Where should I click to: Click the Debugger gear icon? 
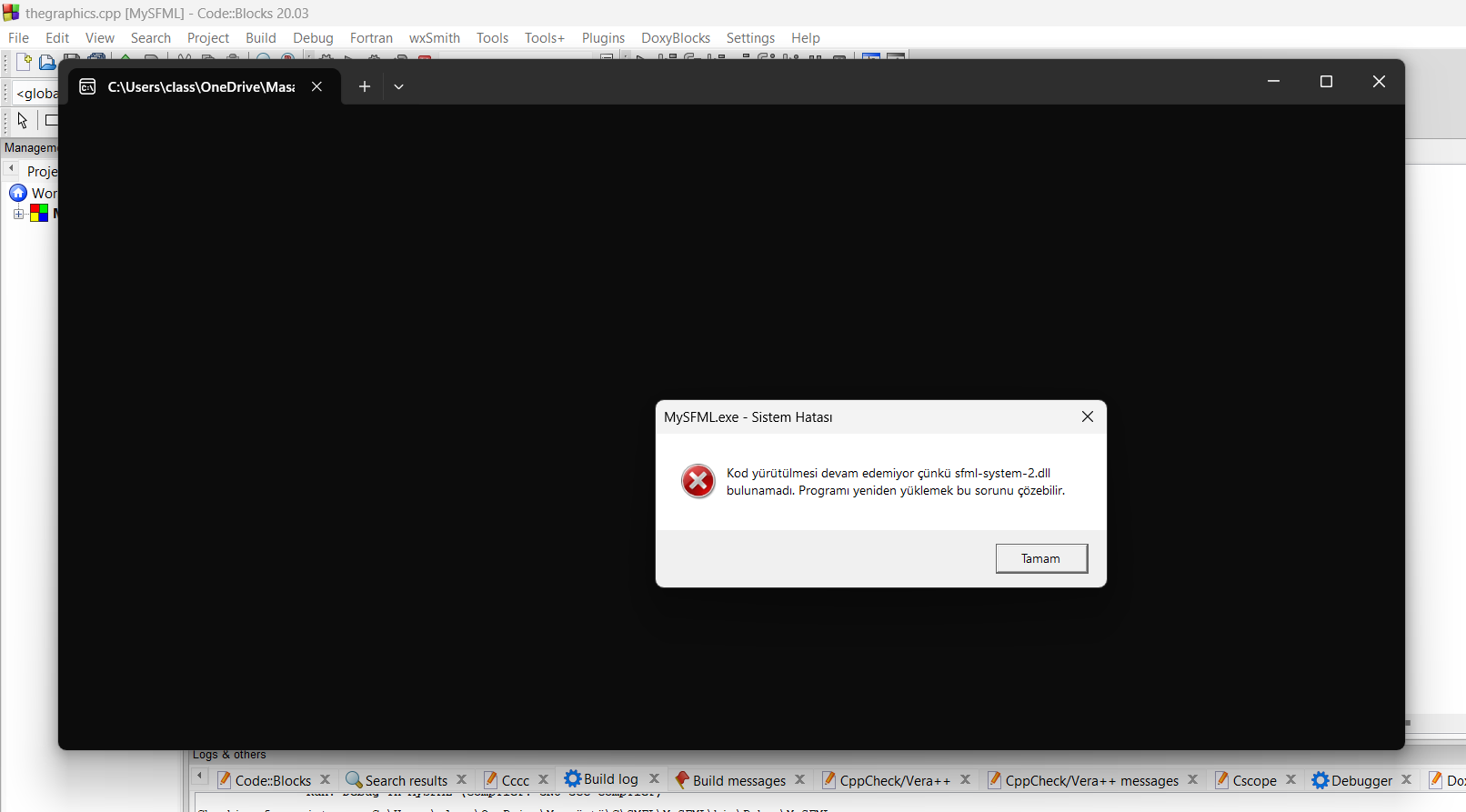coord(1320,780)
